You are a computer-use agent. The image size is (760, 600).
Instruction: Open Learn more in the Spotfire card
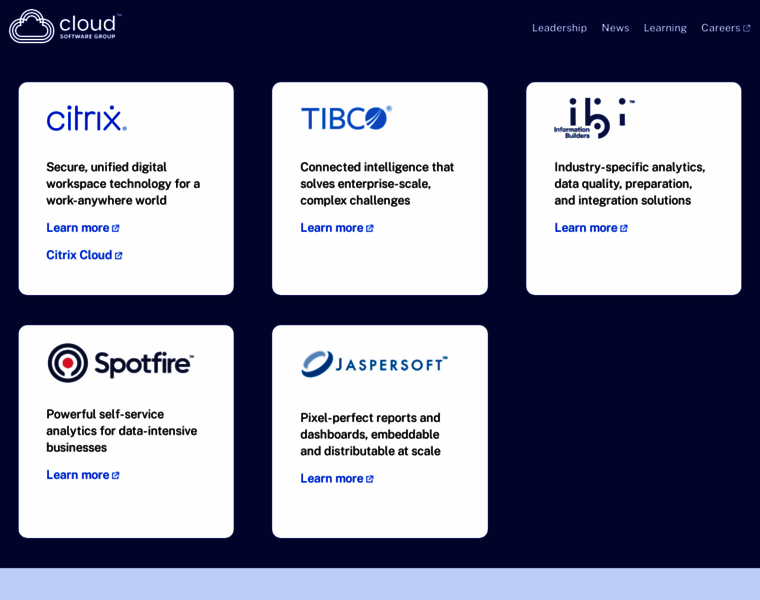(x=82, y=475)
